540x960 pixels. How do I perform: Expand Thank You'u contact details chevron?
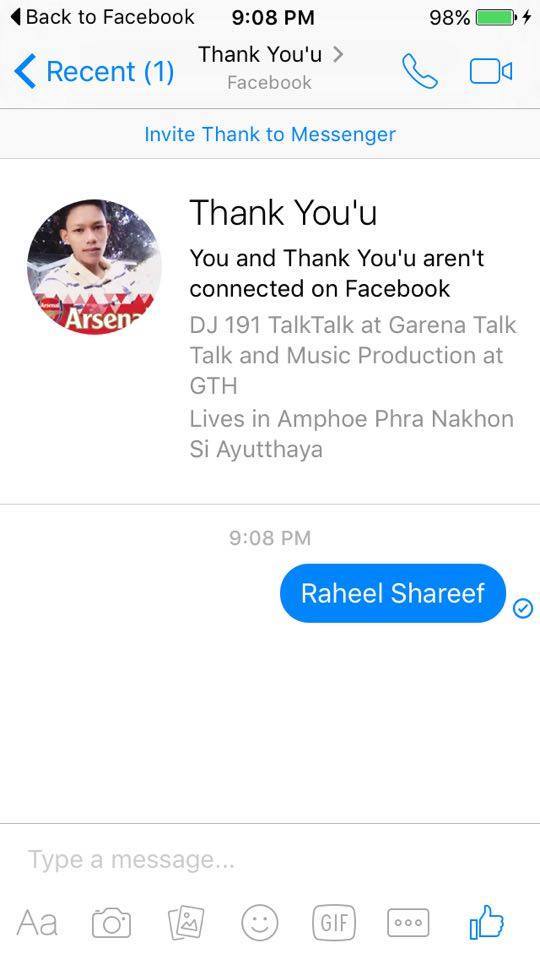pyautogui.click(x=338, y=54)
